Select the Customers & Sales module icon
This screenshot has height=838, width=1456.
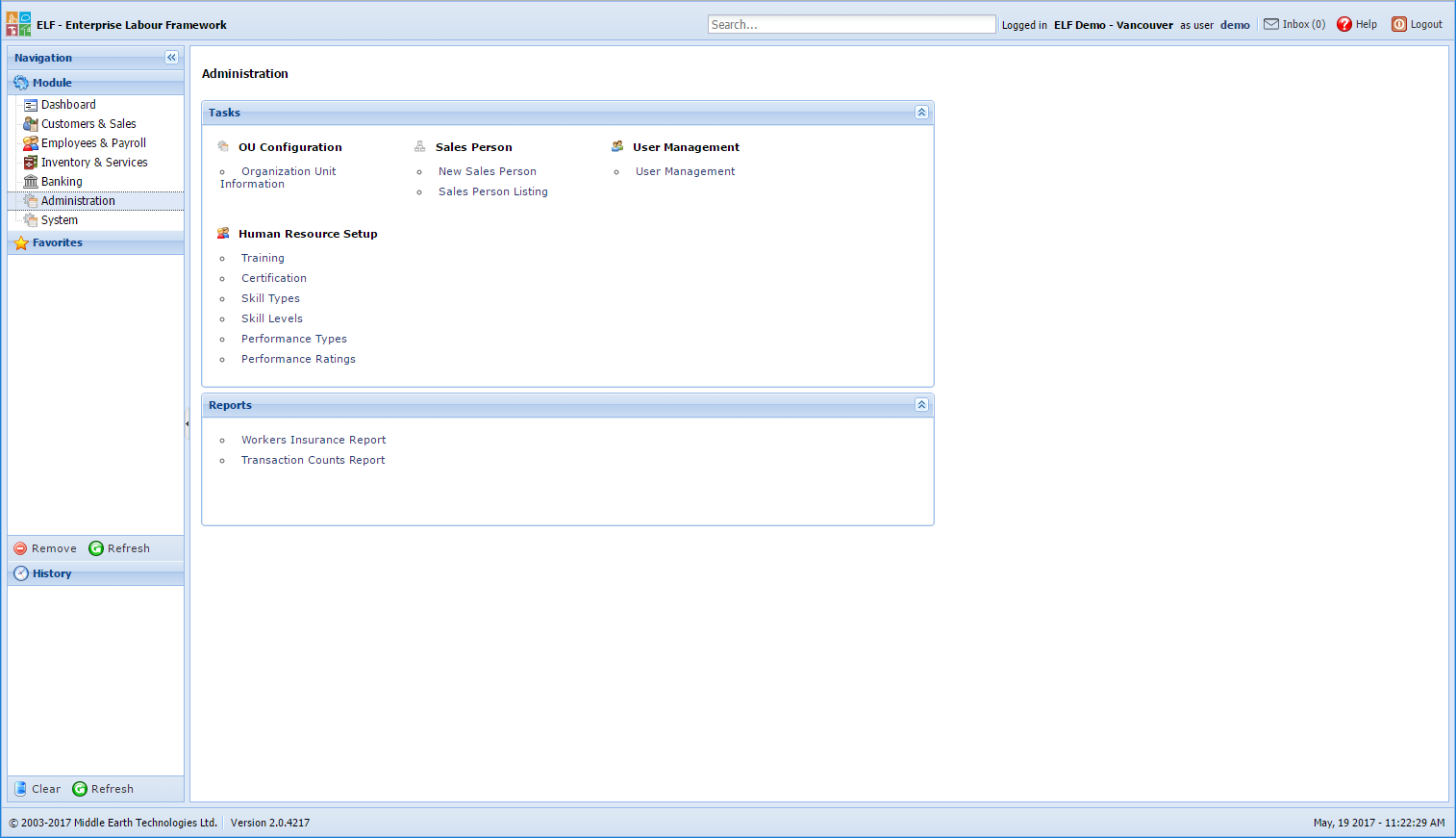point(30,123)
